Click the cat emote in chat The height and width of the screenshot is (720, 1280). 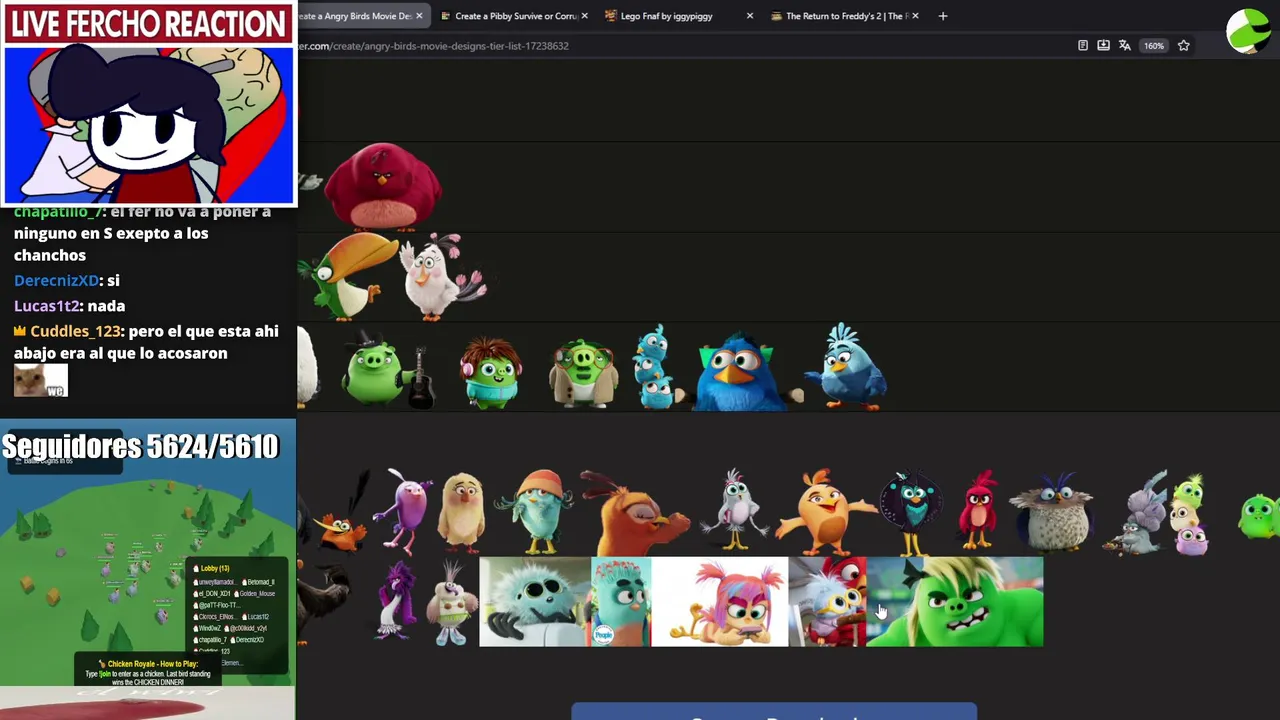pyautogui.click(x=41, y=381)
